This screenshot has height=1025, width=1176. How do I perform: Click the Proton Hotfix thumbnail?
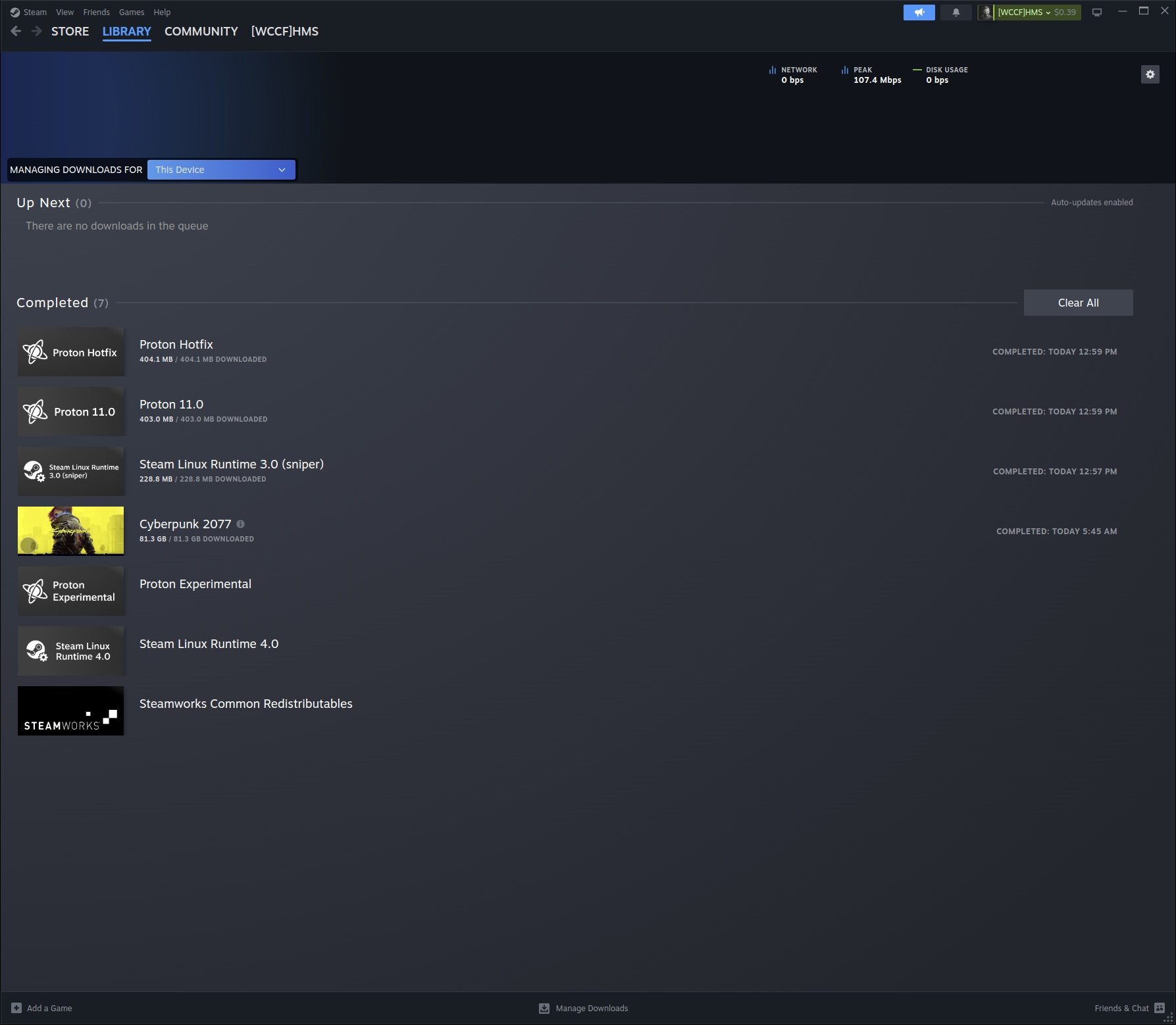point(70,352)
